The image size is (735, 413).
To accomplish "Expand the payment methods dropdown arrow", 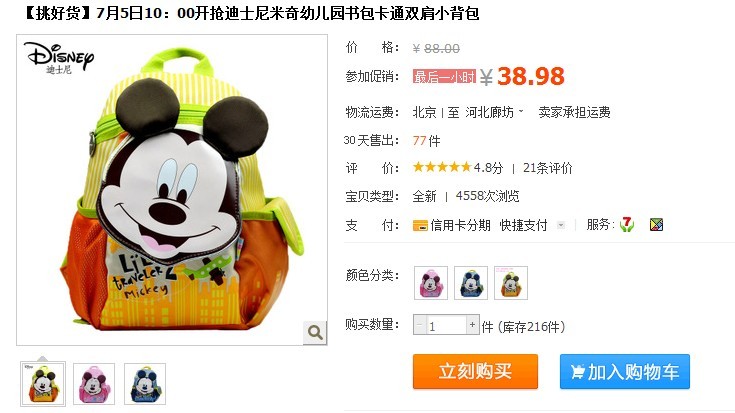I will [x=561, y=225].
